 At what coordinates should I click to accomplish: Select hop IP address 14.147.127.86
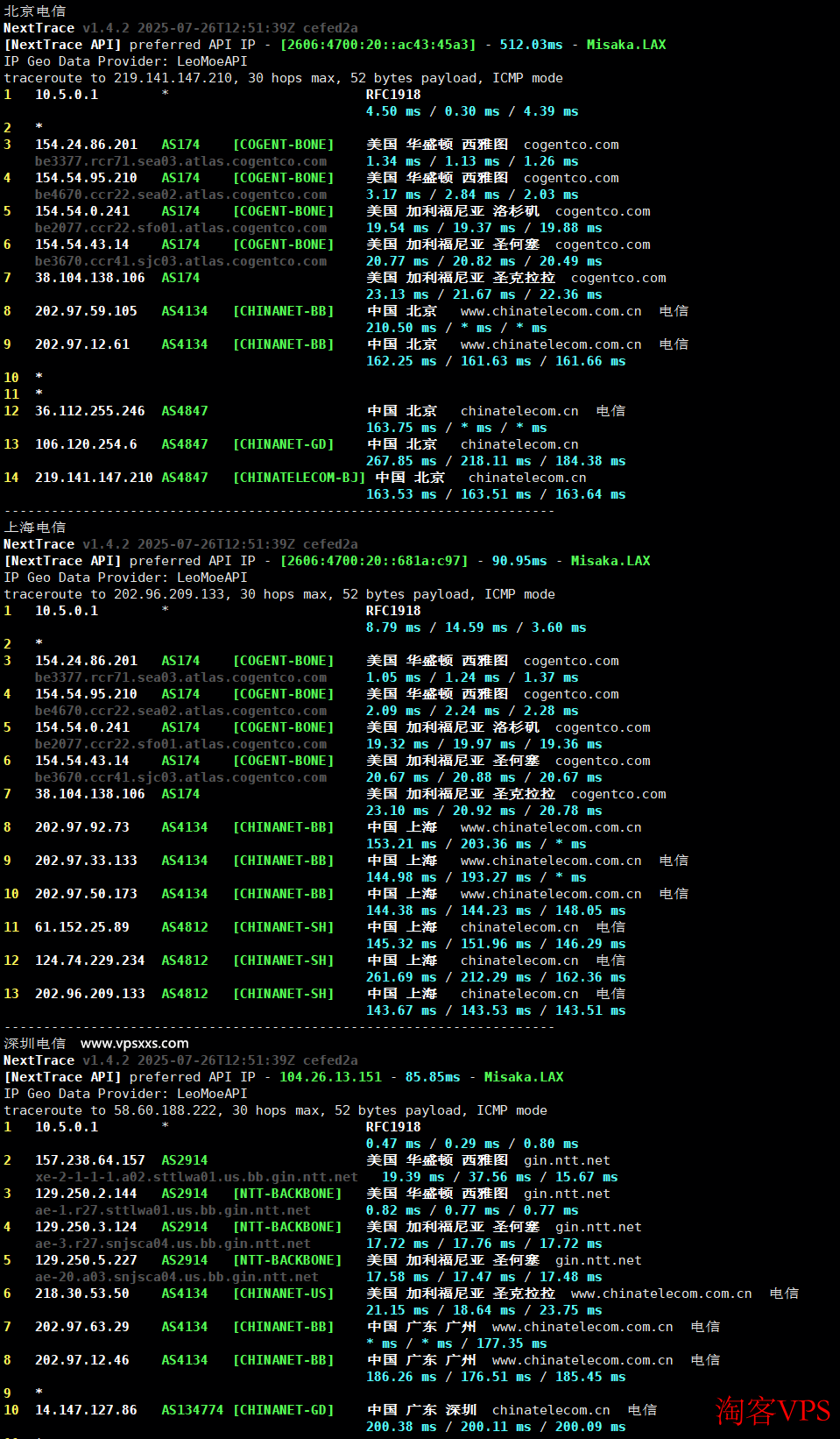tap(86, 1410)
